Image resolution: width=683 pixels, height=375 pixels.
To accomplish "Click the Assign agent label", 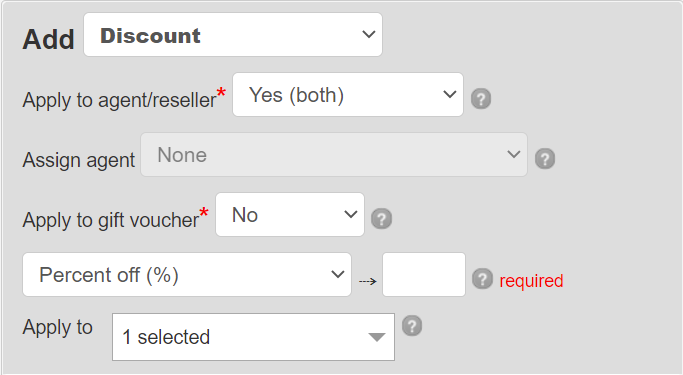I will pos(79,160).
